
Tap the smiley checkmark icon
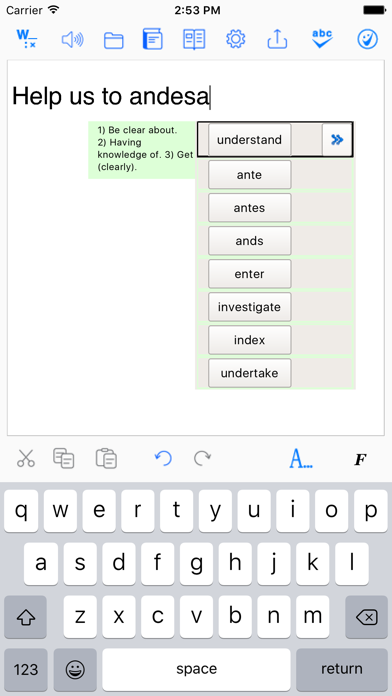pos(367,40)
